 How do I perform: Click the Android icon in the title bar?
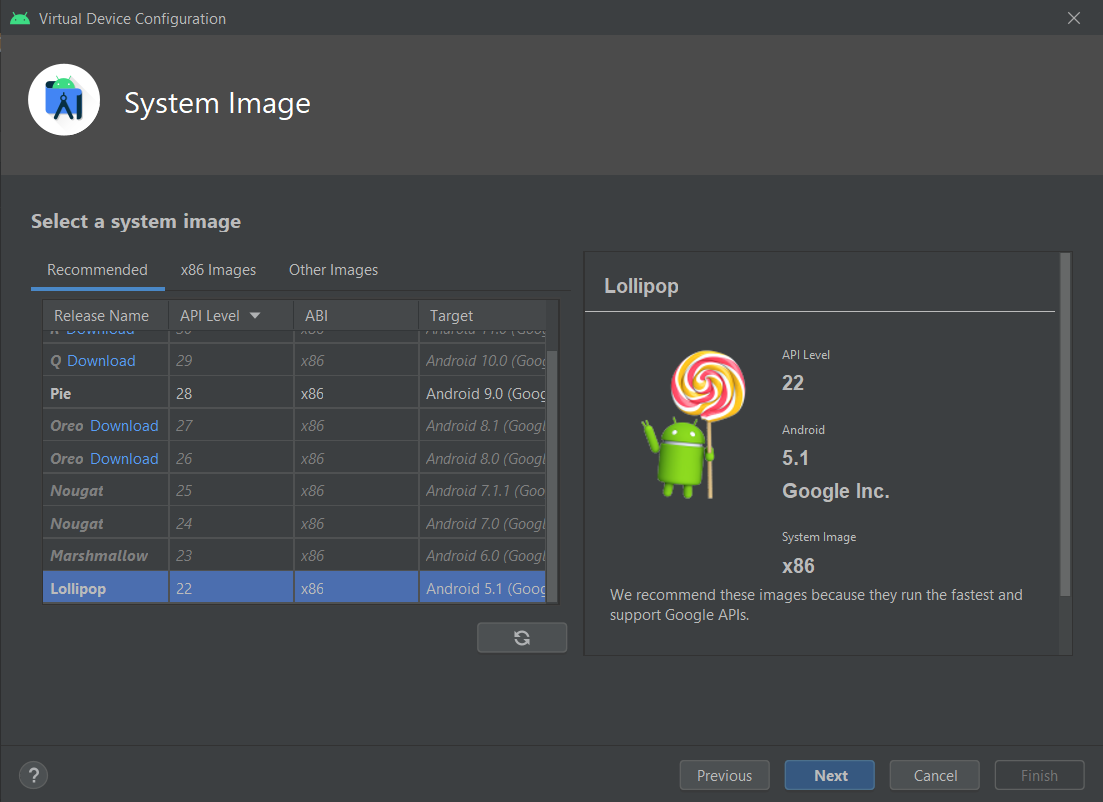click(x=20, y=18)
